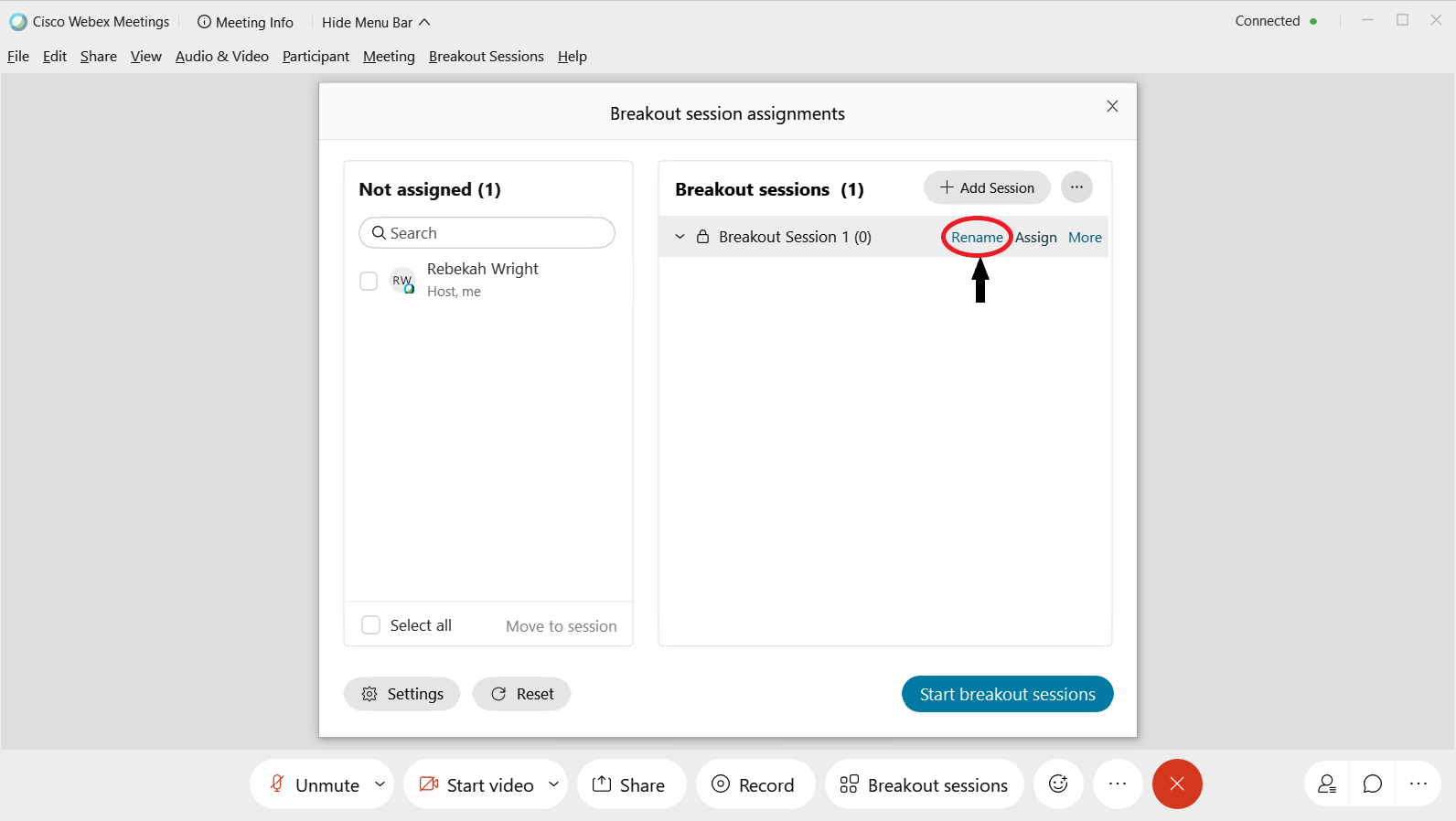Open the Audio & Video menu
The width and height of the screenshot is (1456, 821).
222,57
